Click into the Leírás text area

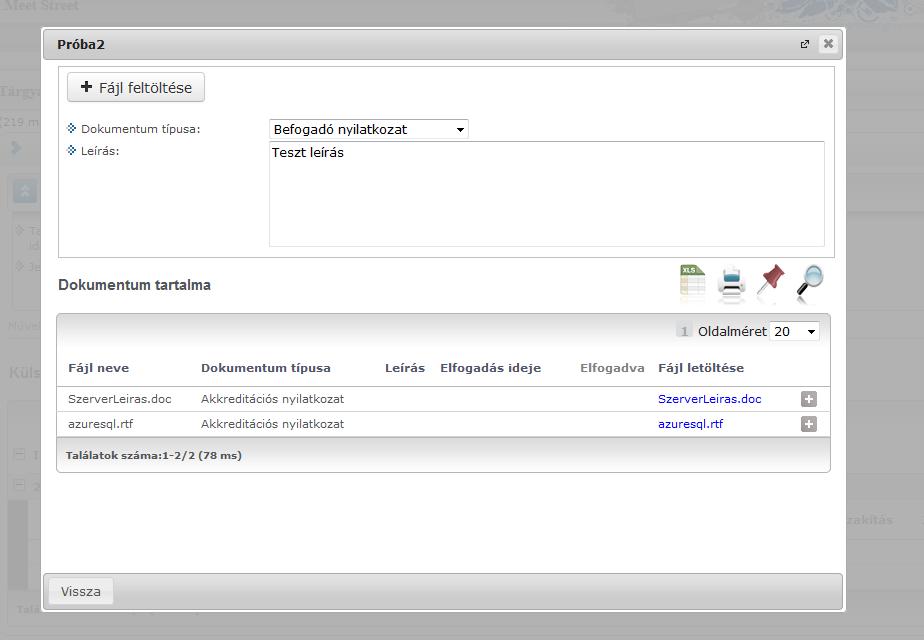546,194
